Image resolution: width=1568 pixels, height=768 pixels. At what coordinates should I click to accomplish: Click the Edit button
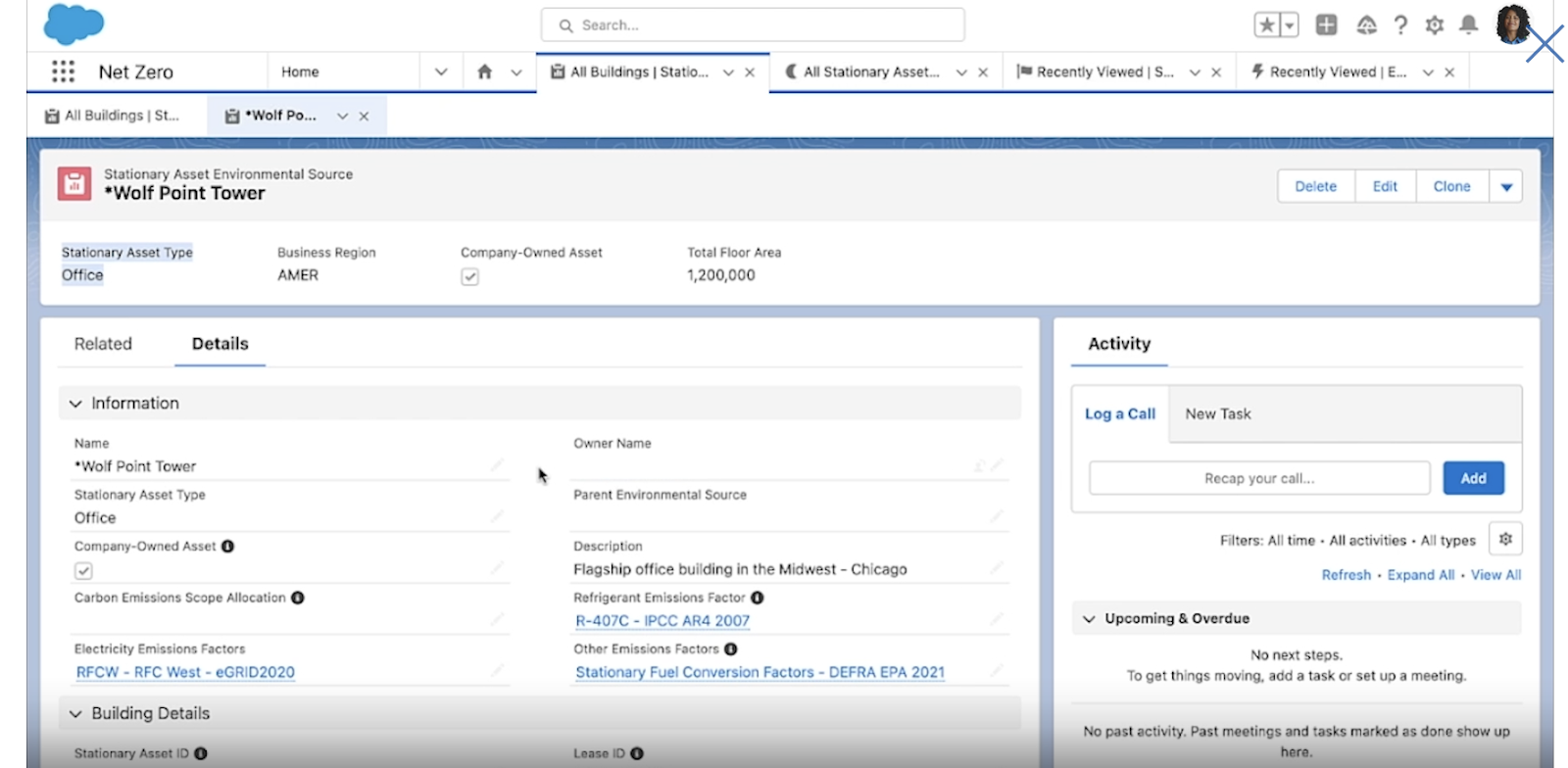[1385, 186]
